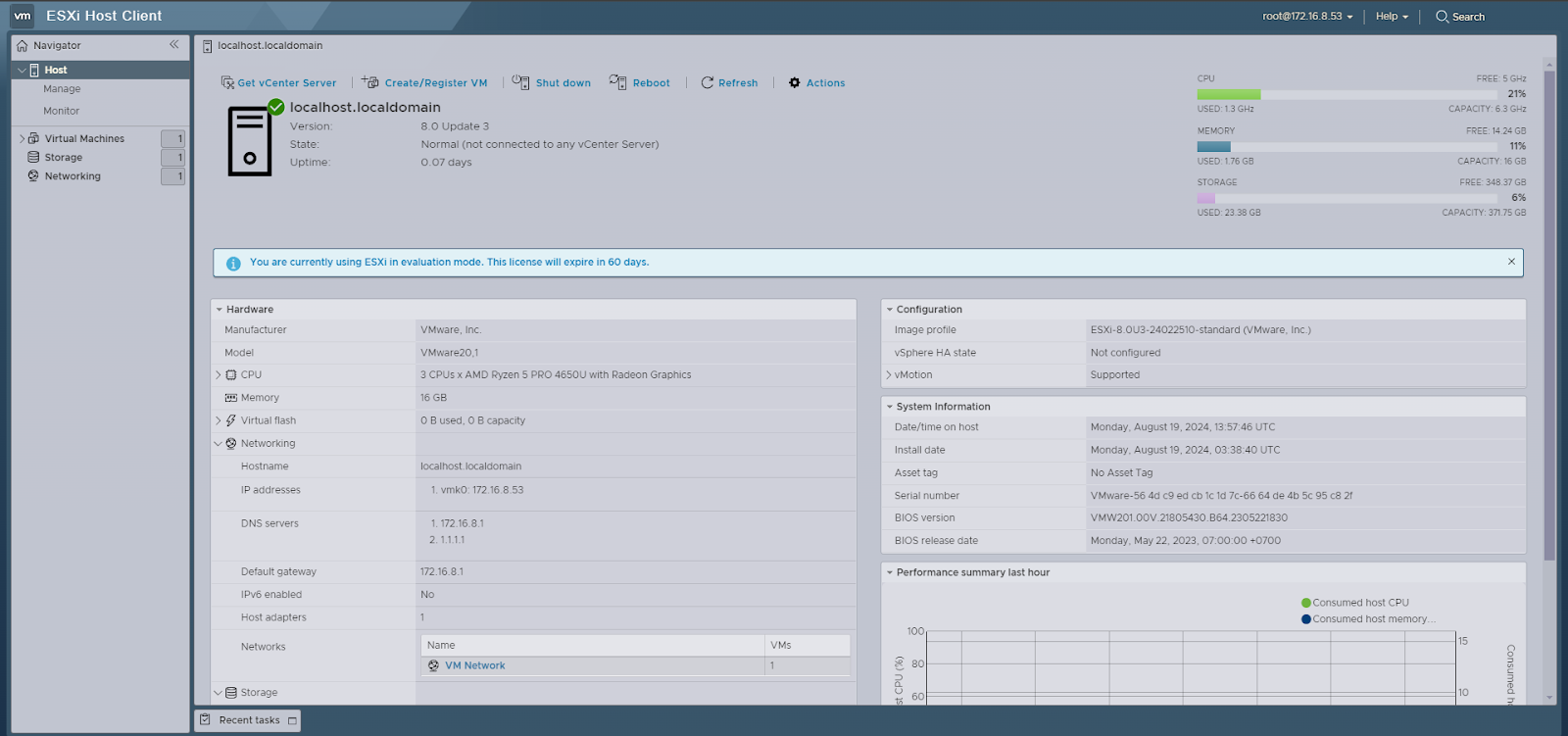1568x736 pixels.
Task: Click the Virtual Machines count badge
Action: pos(173,139)
